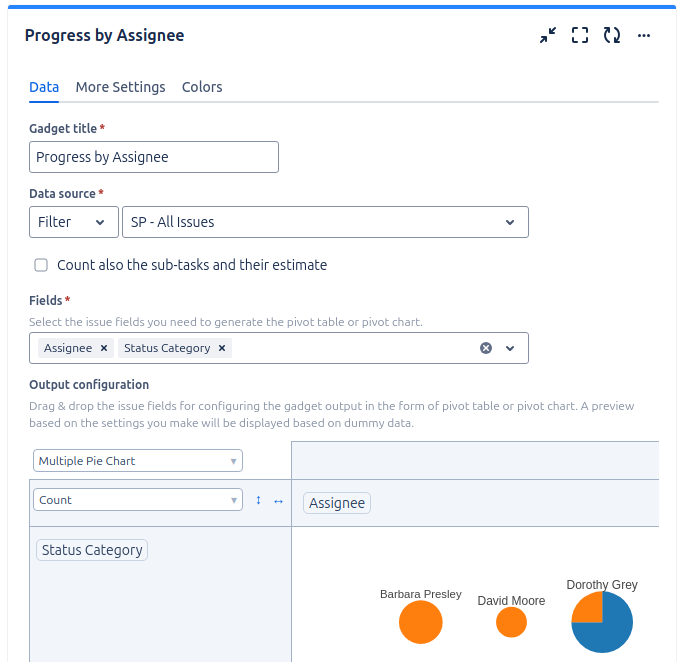Open the gadget more options menu
681x662 pixels.
tap(644, 35)
